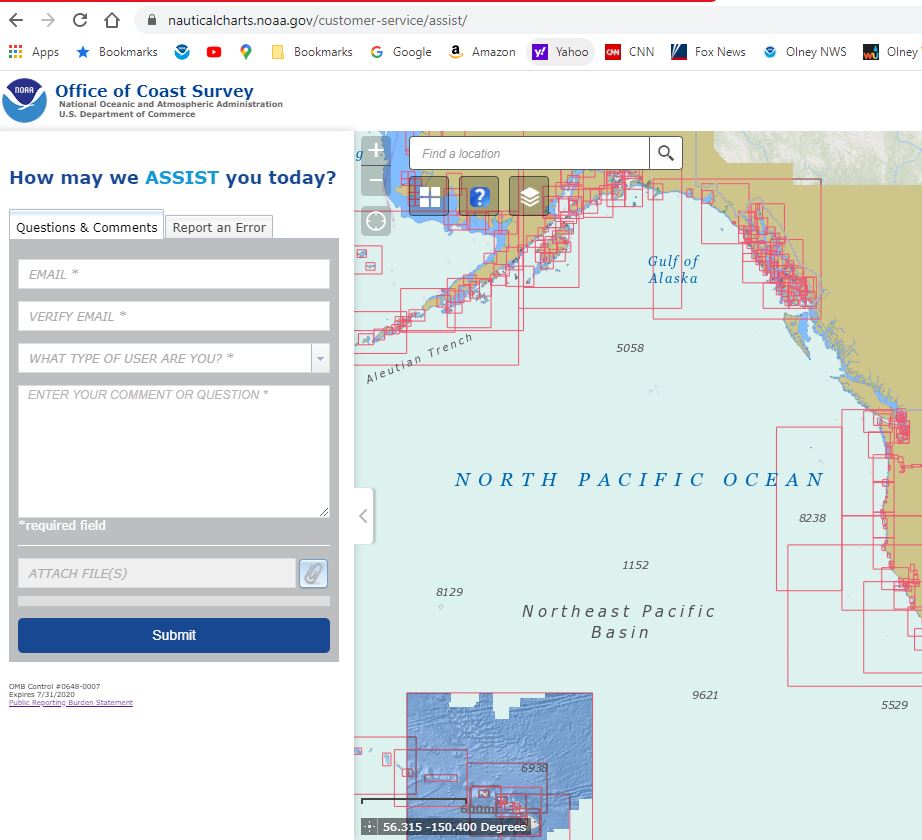Click the paperclip attach file icon
This screenshot has height=840, width=922.
click(x=313, y=574)
